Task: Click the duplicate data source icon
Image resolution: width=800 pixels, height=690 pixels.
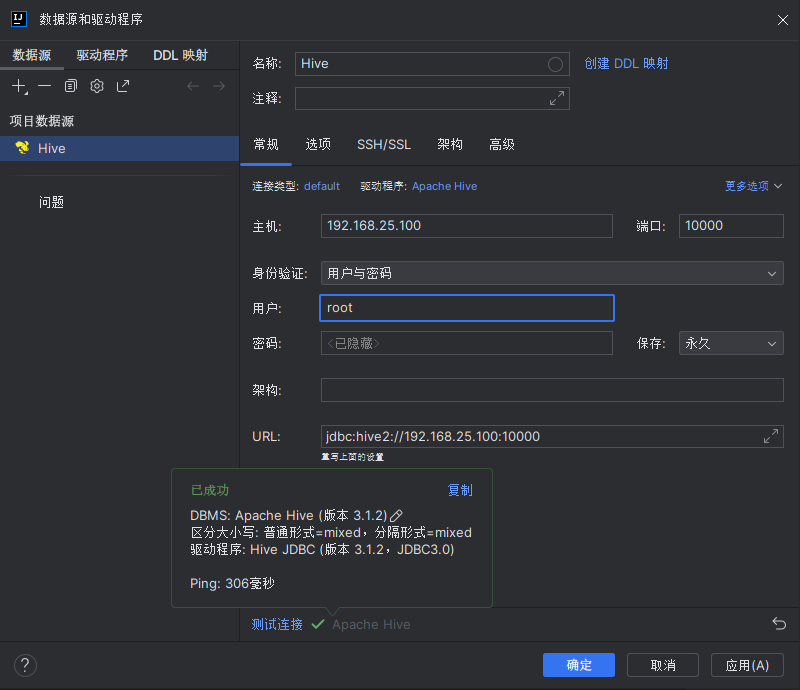Action: click(71, 87)
